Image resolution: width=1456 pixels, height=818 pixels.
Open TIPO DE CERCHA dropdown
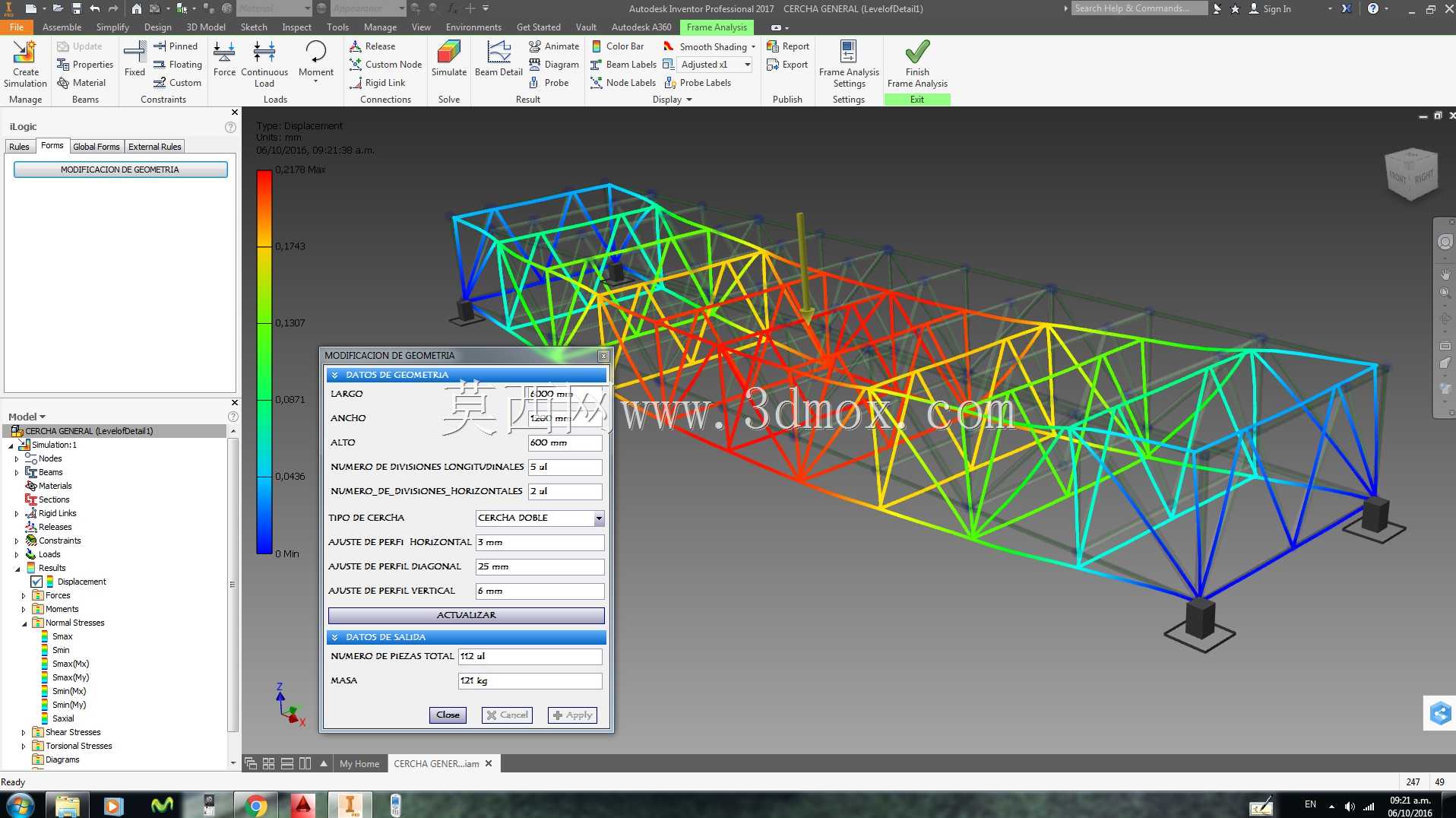click(599, 518)
